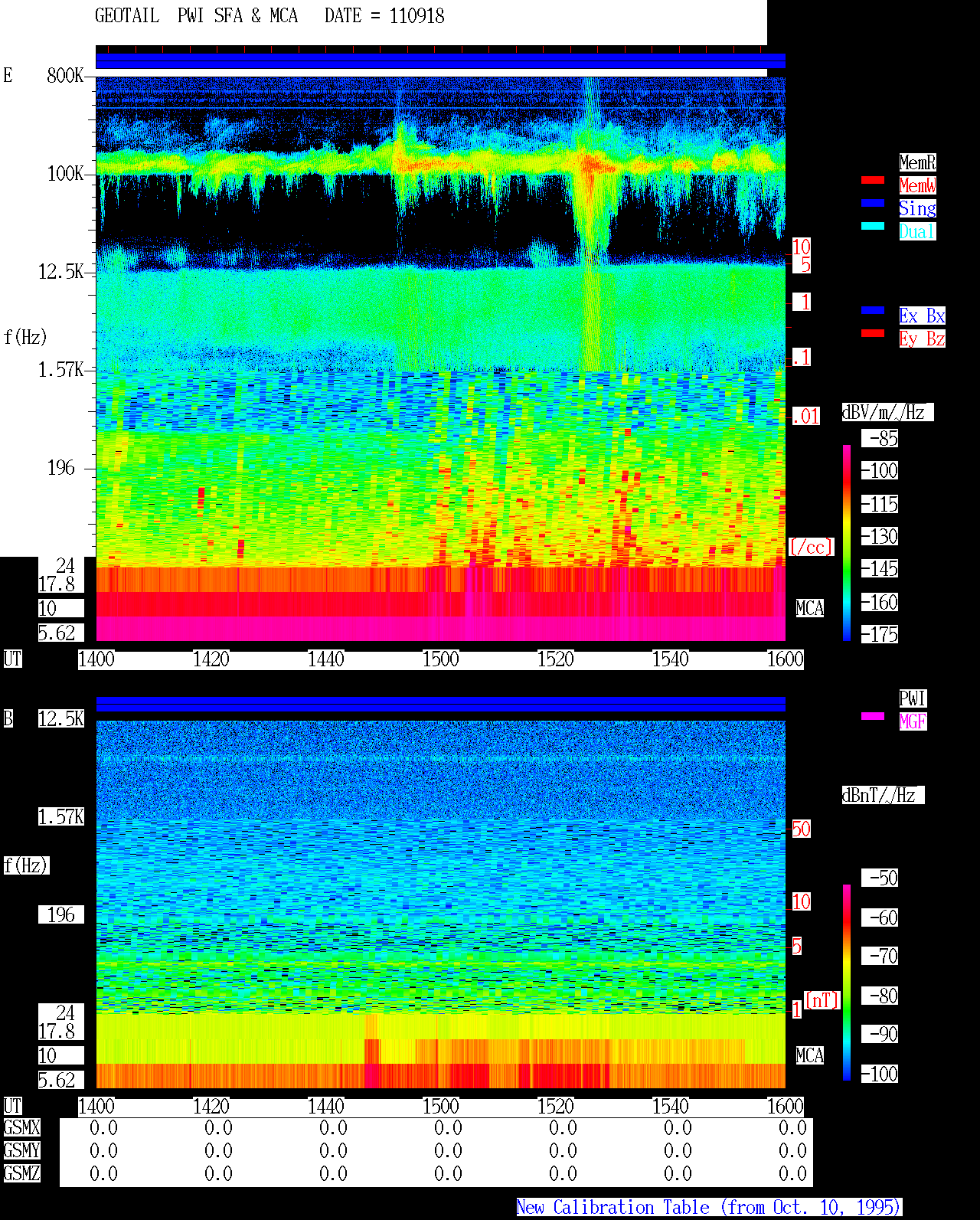The width and height of the screenshot is (980, 1220).
Task: Select the MGF legend label
Action: click(913, 721)
